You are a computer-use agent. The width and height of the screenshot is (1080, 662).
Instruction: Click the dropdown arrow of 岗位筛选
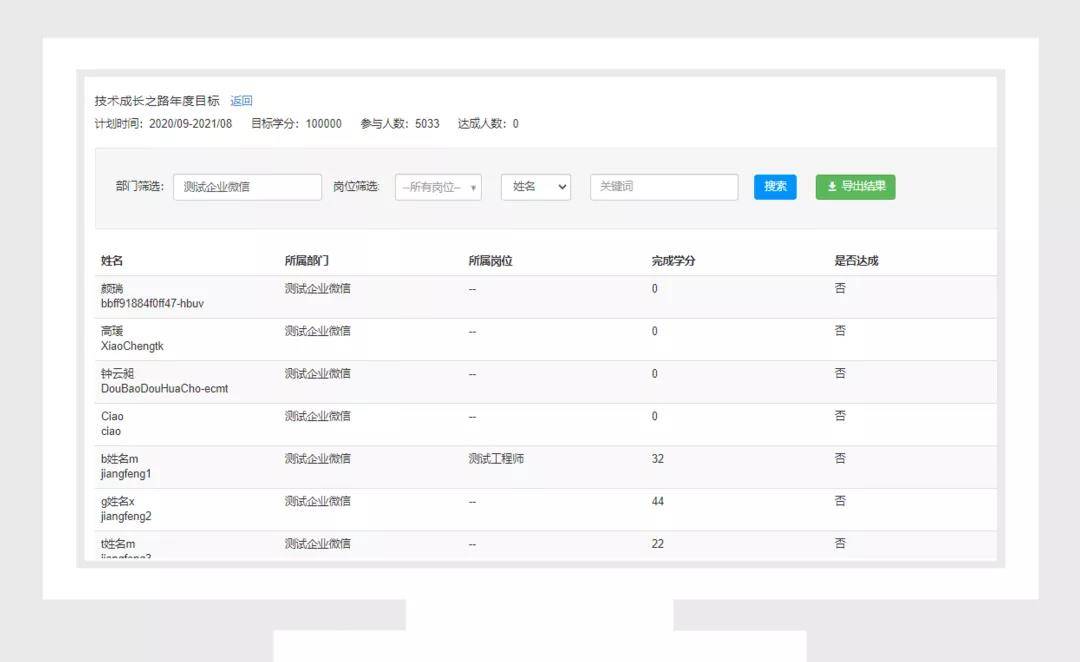coord(472,186)
